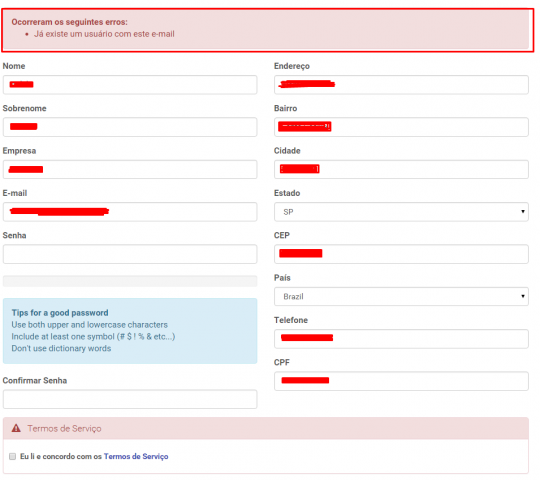This screenshot has height=480, width=540.
Task: Click the Estado dropdown arrow
Action: point(523,211)
